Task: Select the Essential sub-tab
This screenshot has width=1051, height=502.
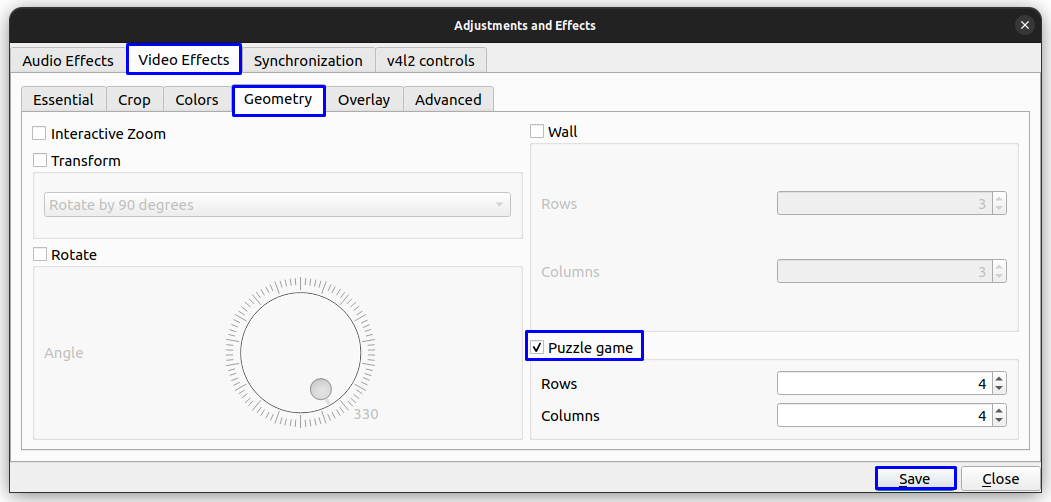Action: coord(63,100)
